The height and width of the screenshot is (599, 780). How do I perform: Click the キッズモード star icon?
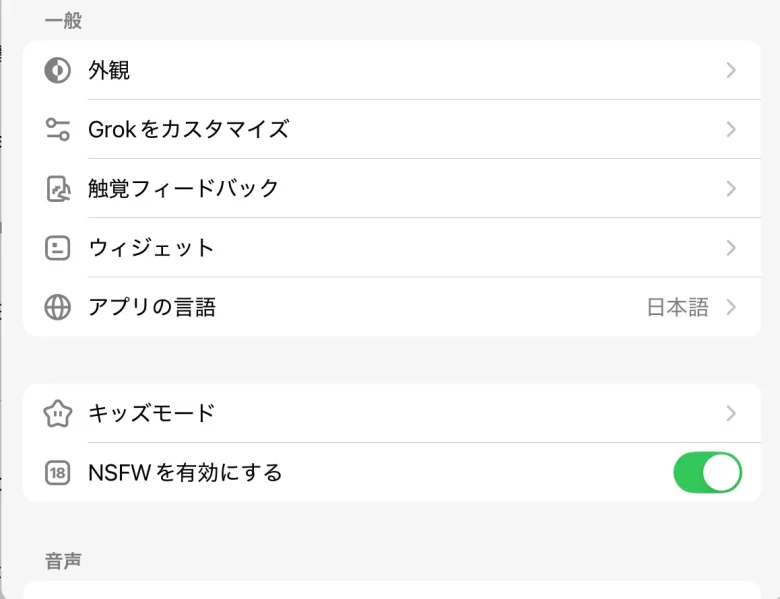tap(58, 412)
